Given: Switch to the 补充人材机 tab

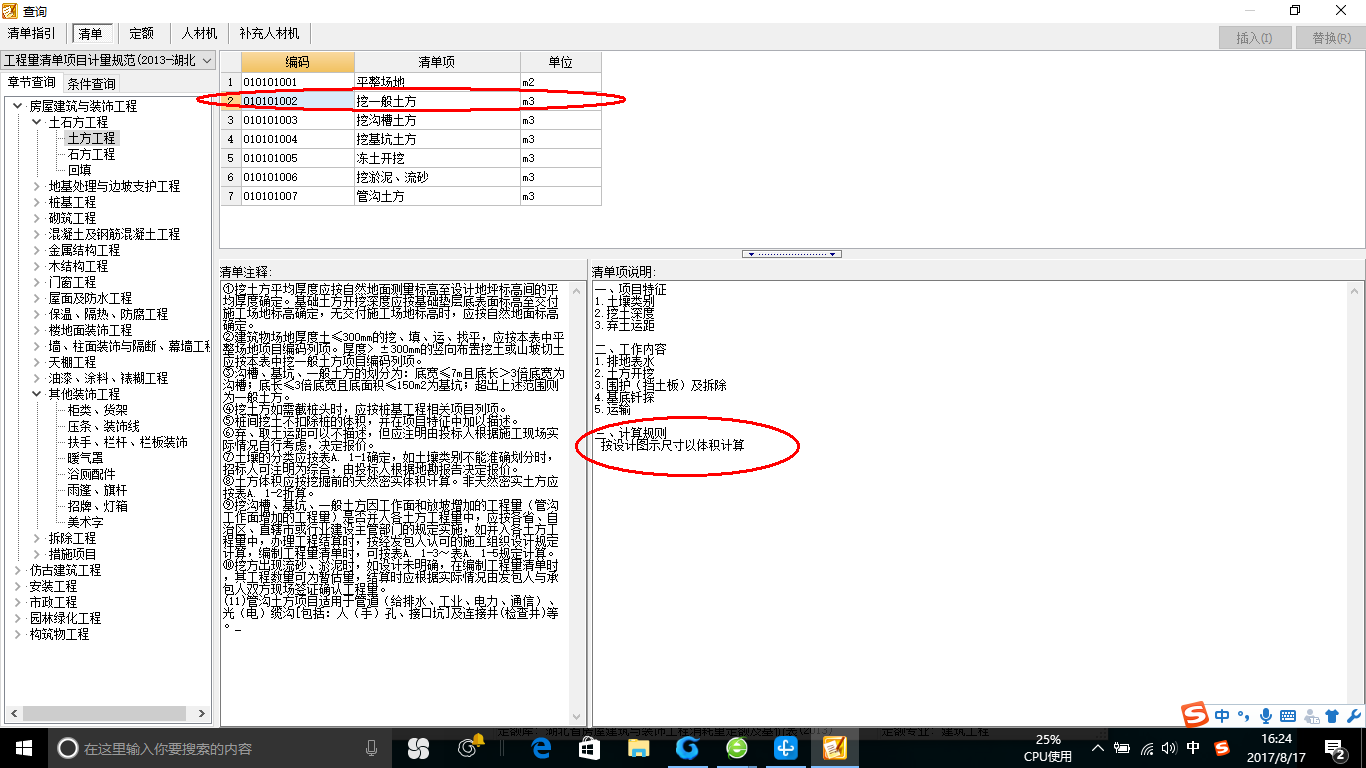Looking at the screenshot, I should tap(269, 34).
